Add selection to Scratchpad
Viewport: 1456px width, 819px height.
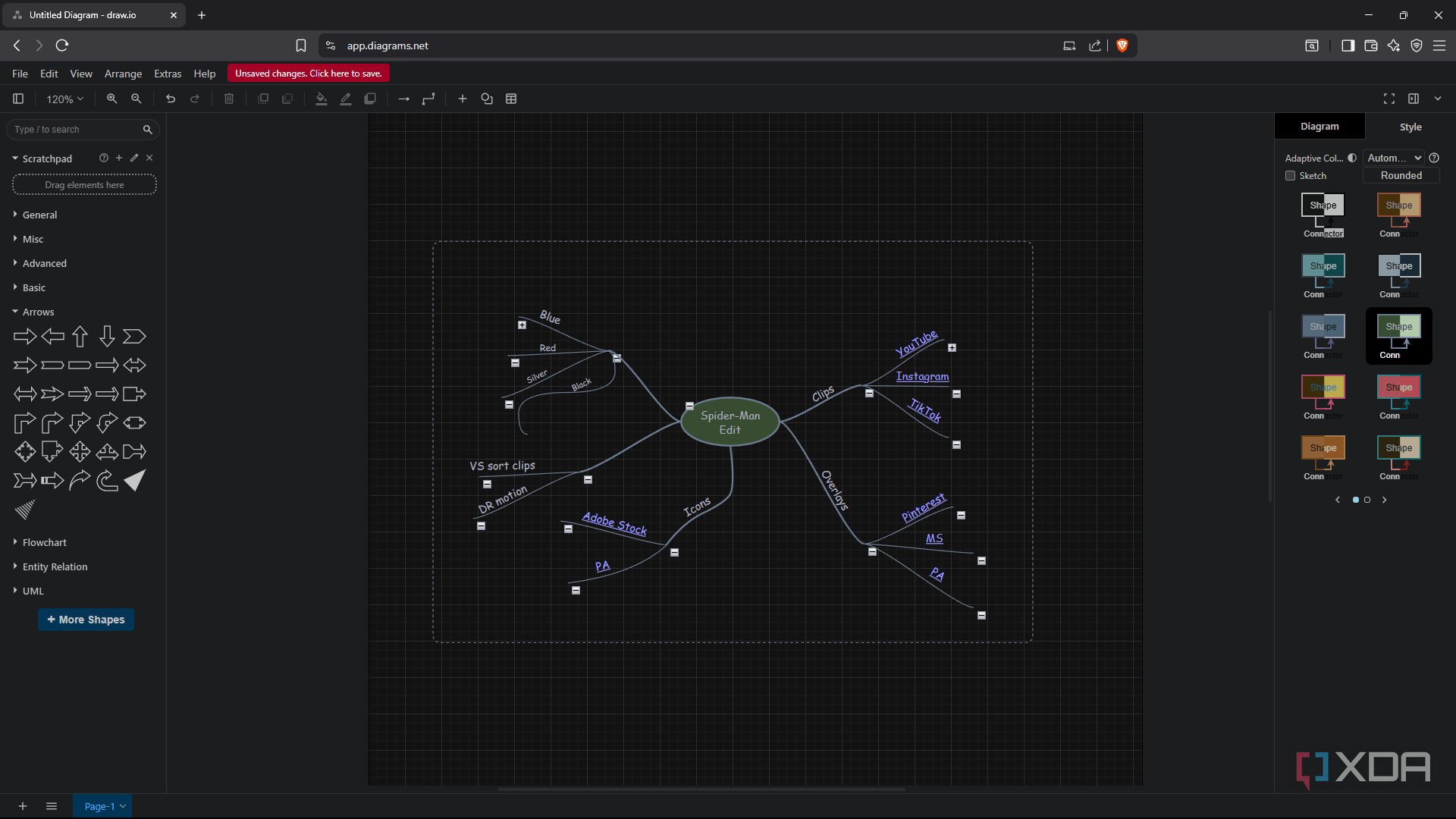tap(119, 158)
